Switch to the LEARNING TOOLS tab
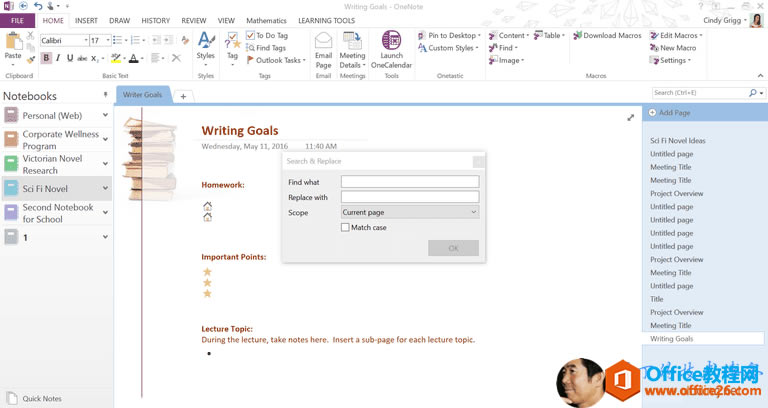This screenshot has width=768, height=408. [x=326, y=21]
